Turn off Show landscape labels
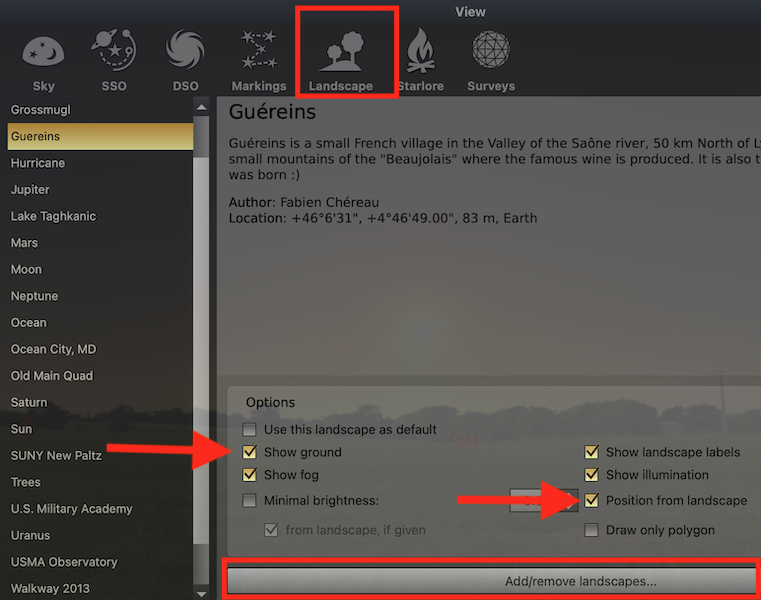The image size is (761, 600). pyautogui.click(x=592, y=452)
